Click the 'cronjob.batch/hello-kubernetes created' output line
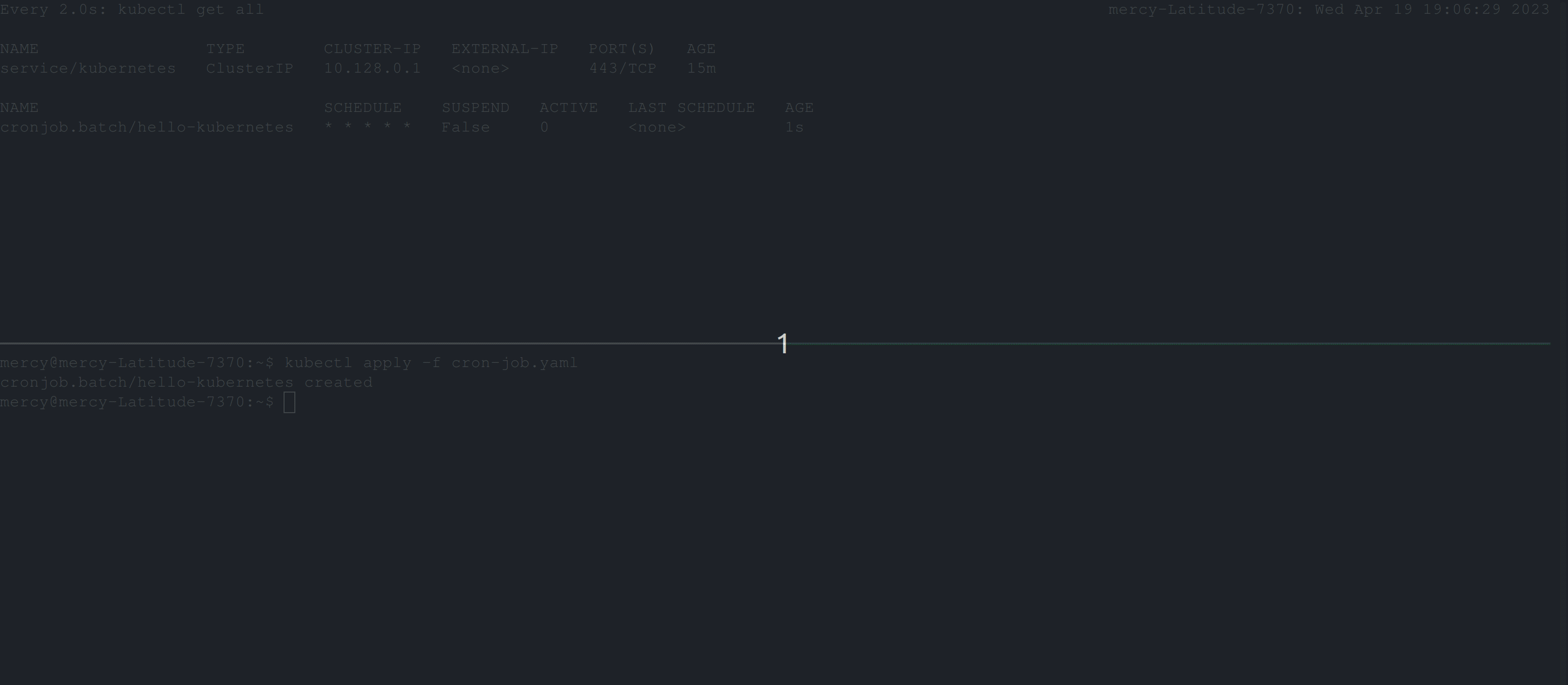1568x685 pixels. [185, 382]
